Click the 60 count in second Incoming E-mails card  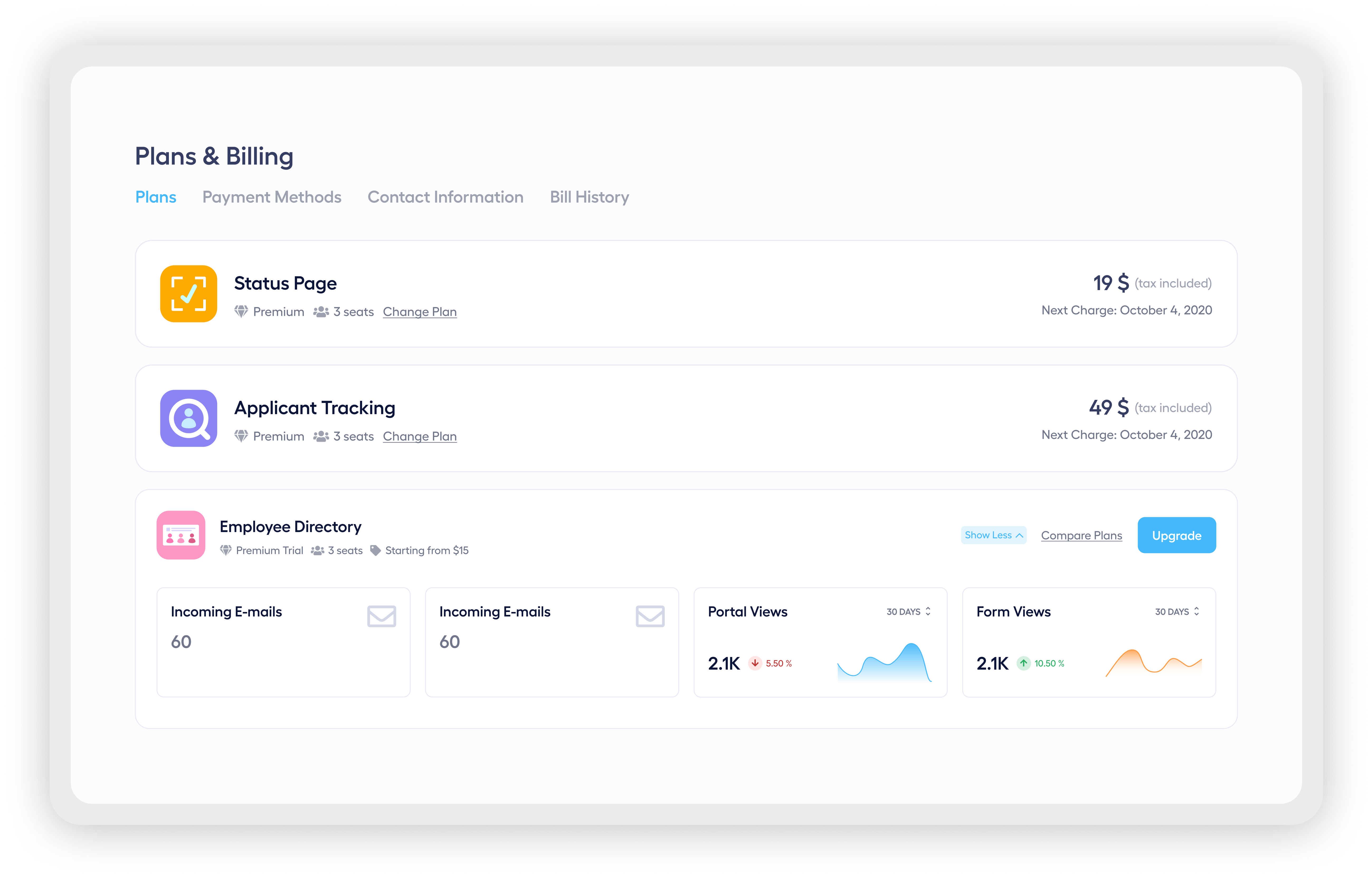[x=449, y=642]
